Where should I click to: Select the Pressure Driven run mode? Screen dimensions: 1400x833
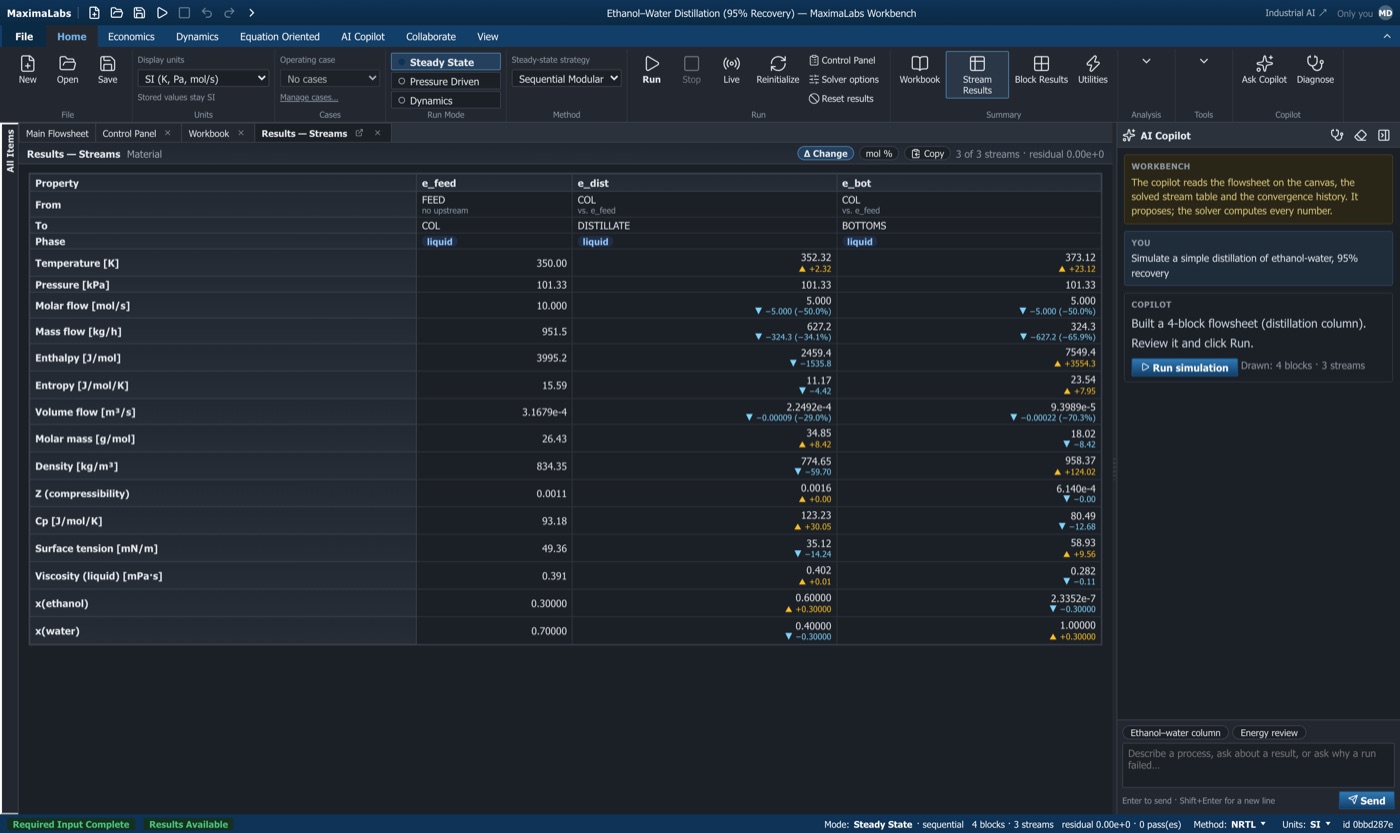[445, 81]
